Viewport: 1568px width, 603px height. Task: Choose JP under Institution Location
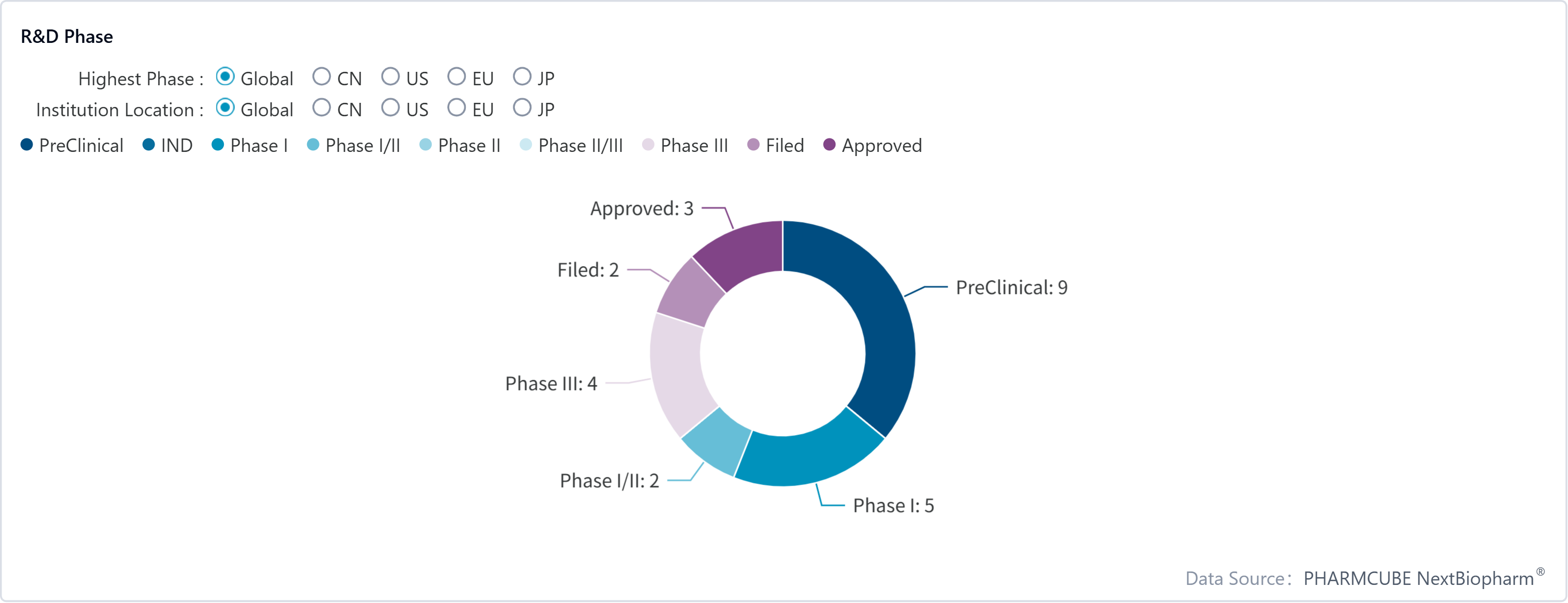[x=522, y=109]
